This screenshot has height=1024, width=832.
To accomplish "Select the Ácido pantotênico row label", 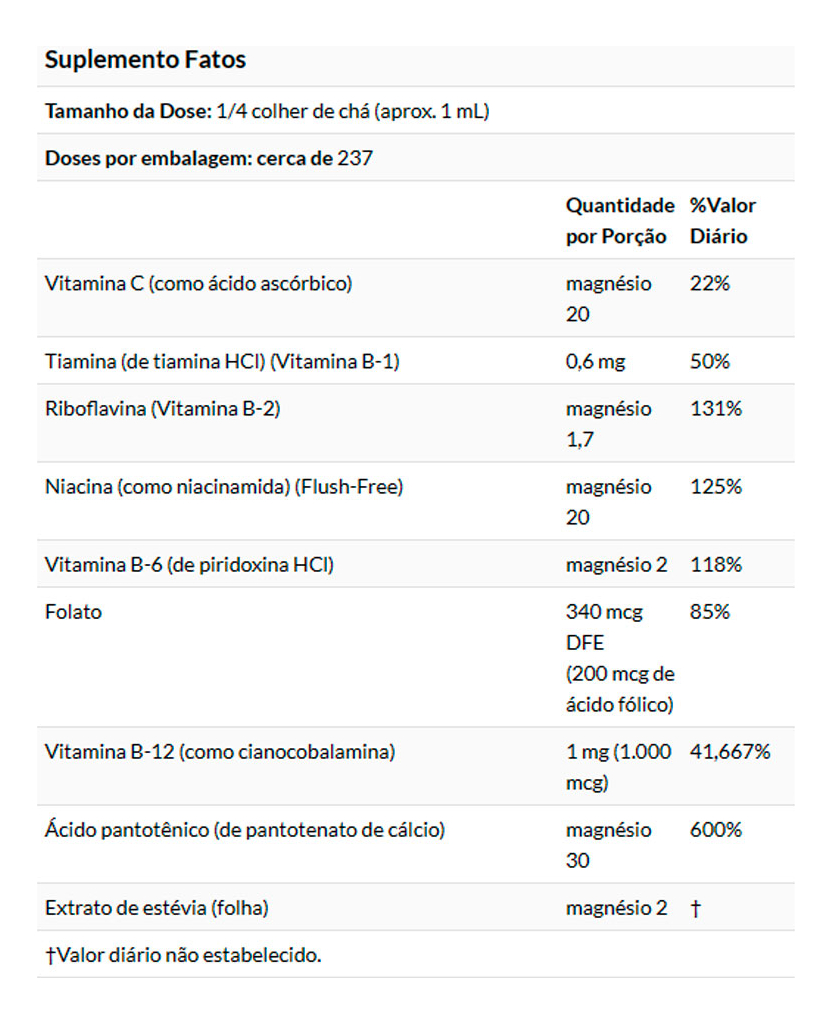I will [245, 830].
